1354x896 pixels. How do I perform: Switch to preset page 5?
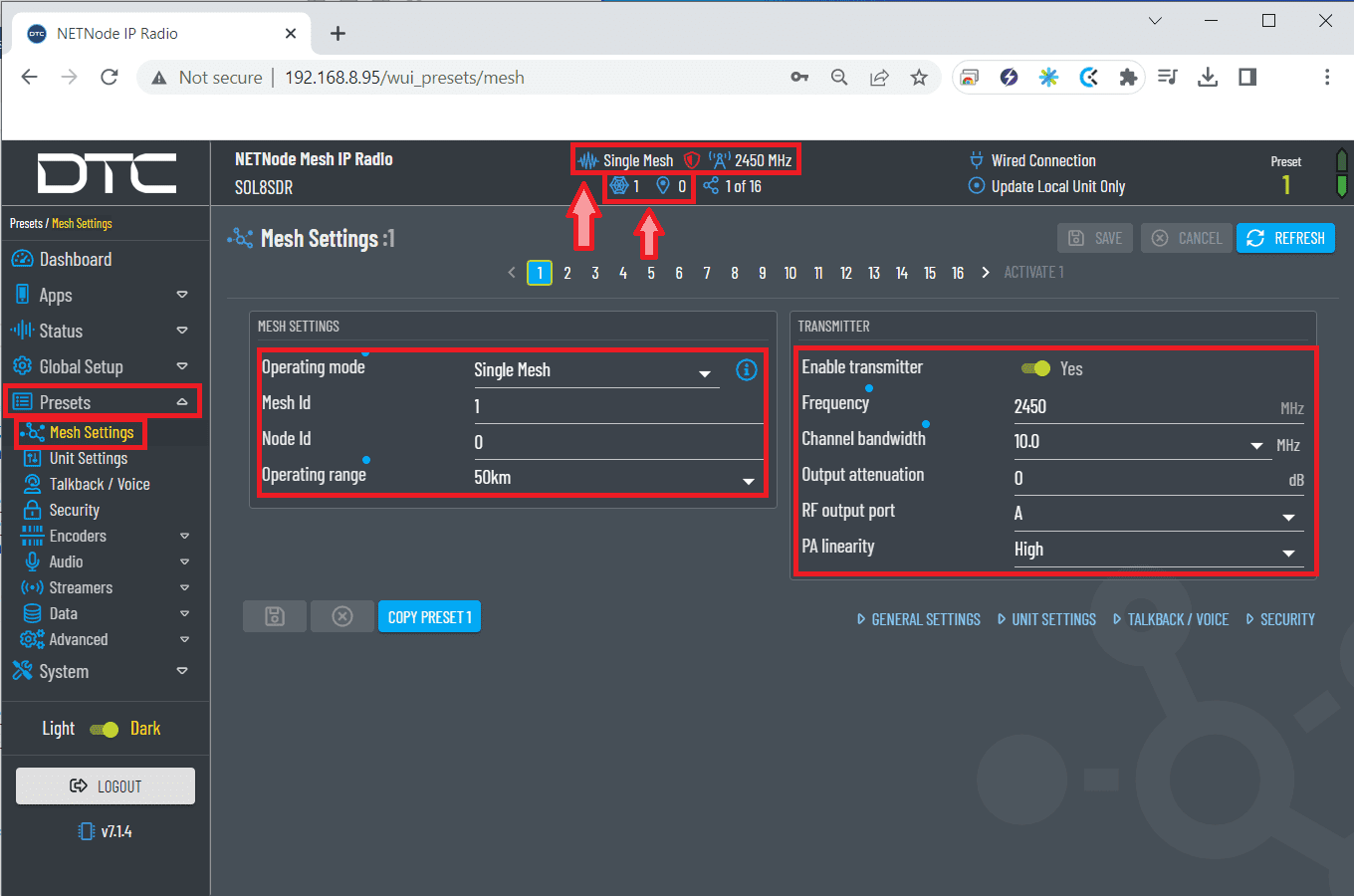pos(651,273)
